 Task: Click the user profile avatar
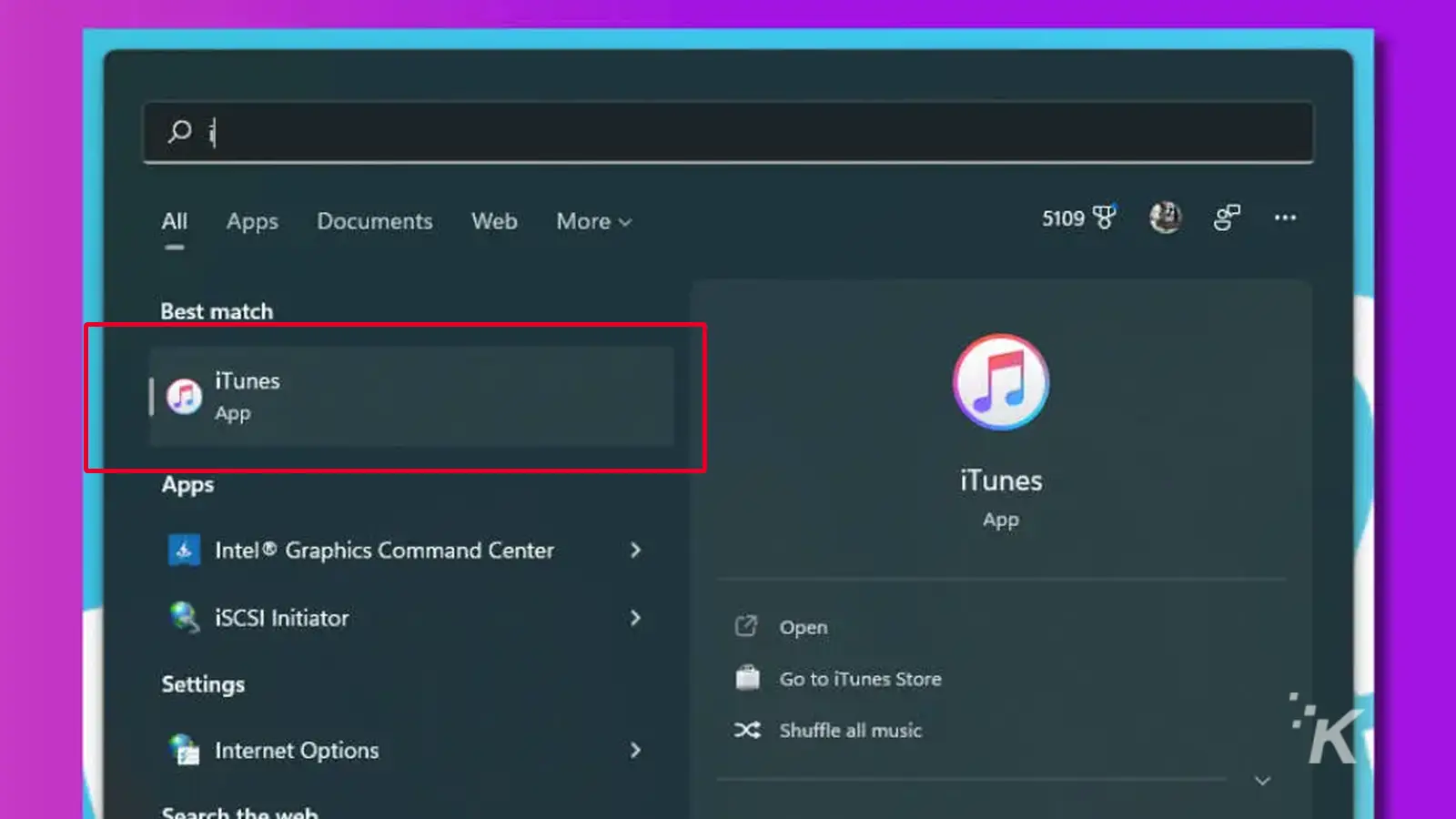[1165, 217]
